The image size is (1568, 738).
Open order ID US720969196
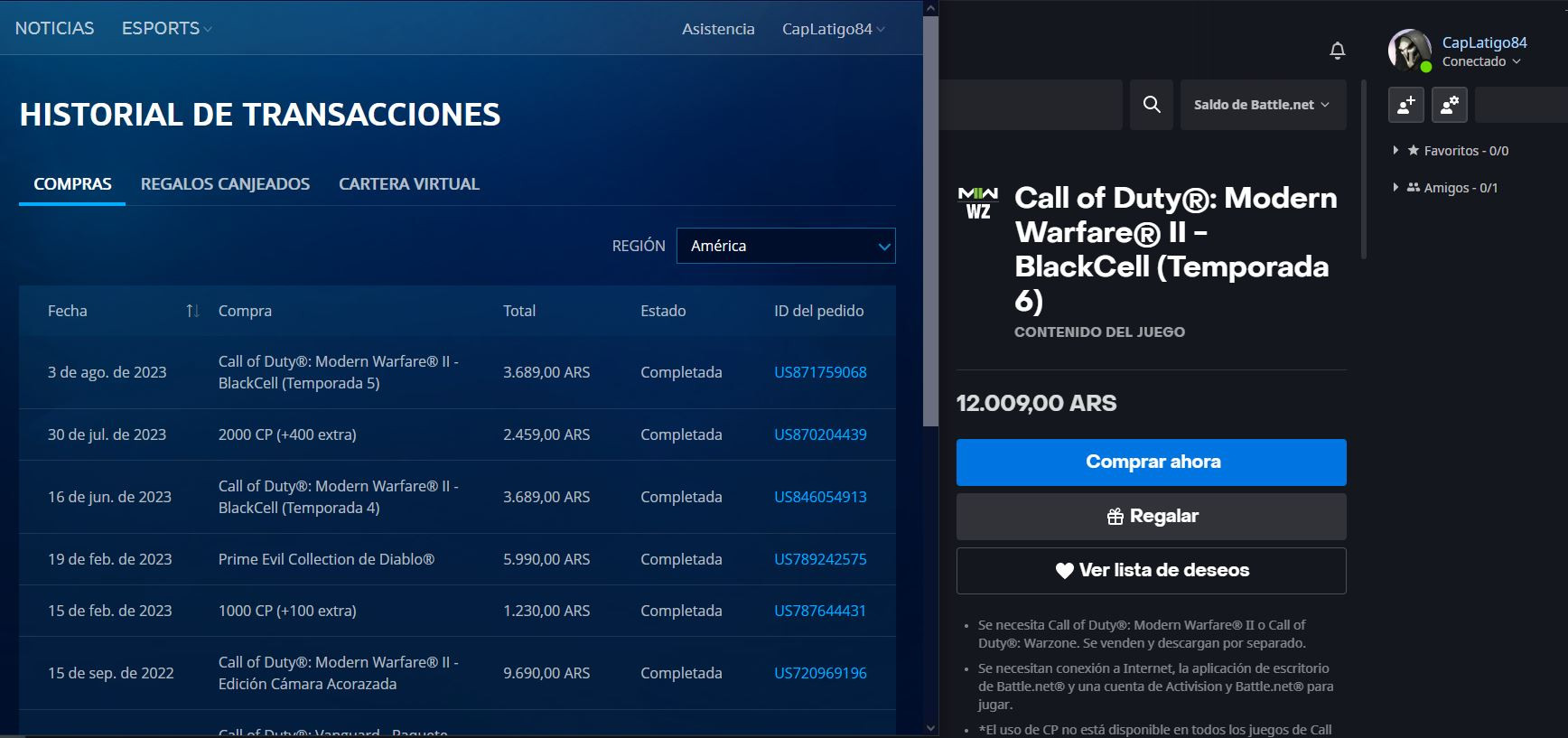tap(820, 673)
